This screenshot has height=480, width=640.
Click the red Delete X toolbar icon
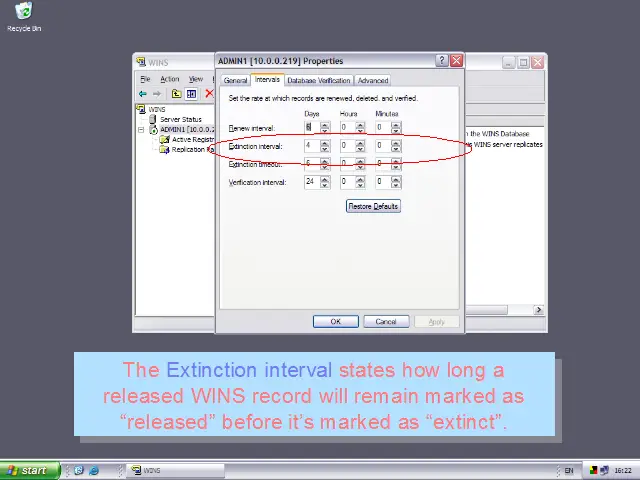tap(209, 93)
